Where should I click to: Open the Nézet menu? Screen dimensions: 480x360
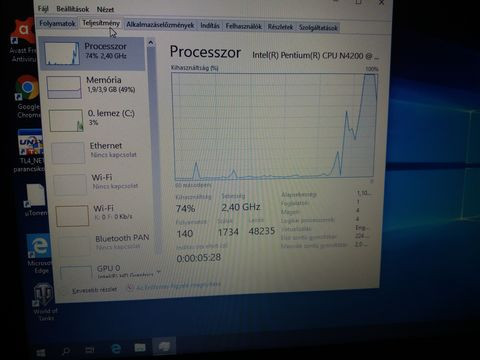click(x=105, y=10)
